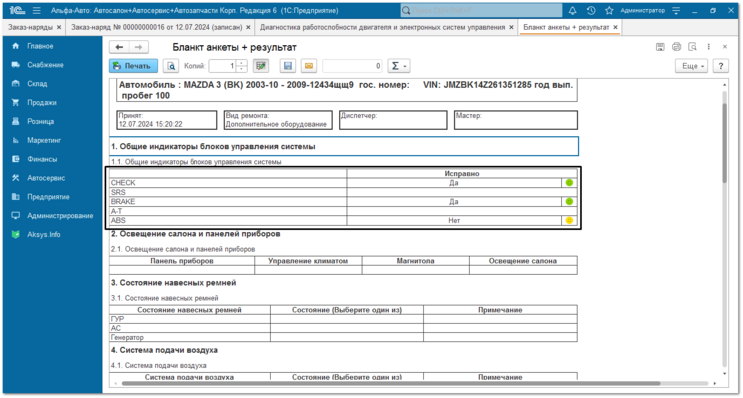Open the Еще dropdown menu
The image size is (743, 398).
(x=691, y=66)
